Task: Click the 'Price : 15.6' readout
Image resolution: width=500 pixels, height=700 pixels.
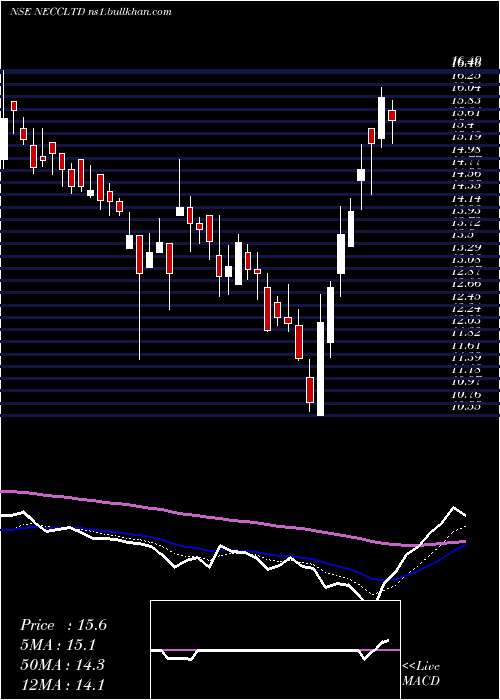Action: (x=63, y=625)
